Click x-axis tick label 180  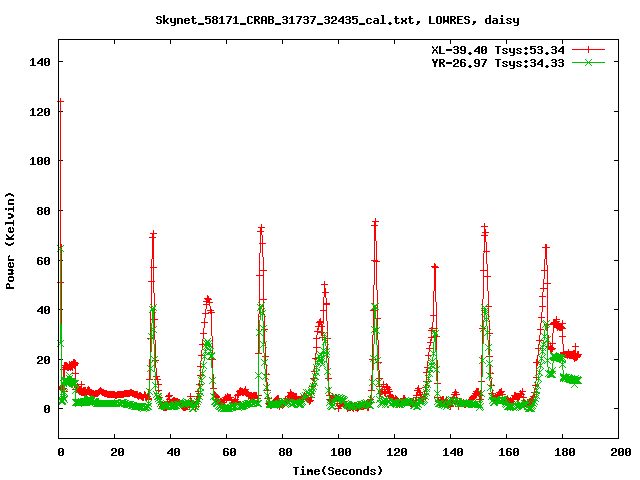[x=564, y=452]
